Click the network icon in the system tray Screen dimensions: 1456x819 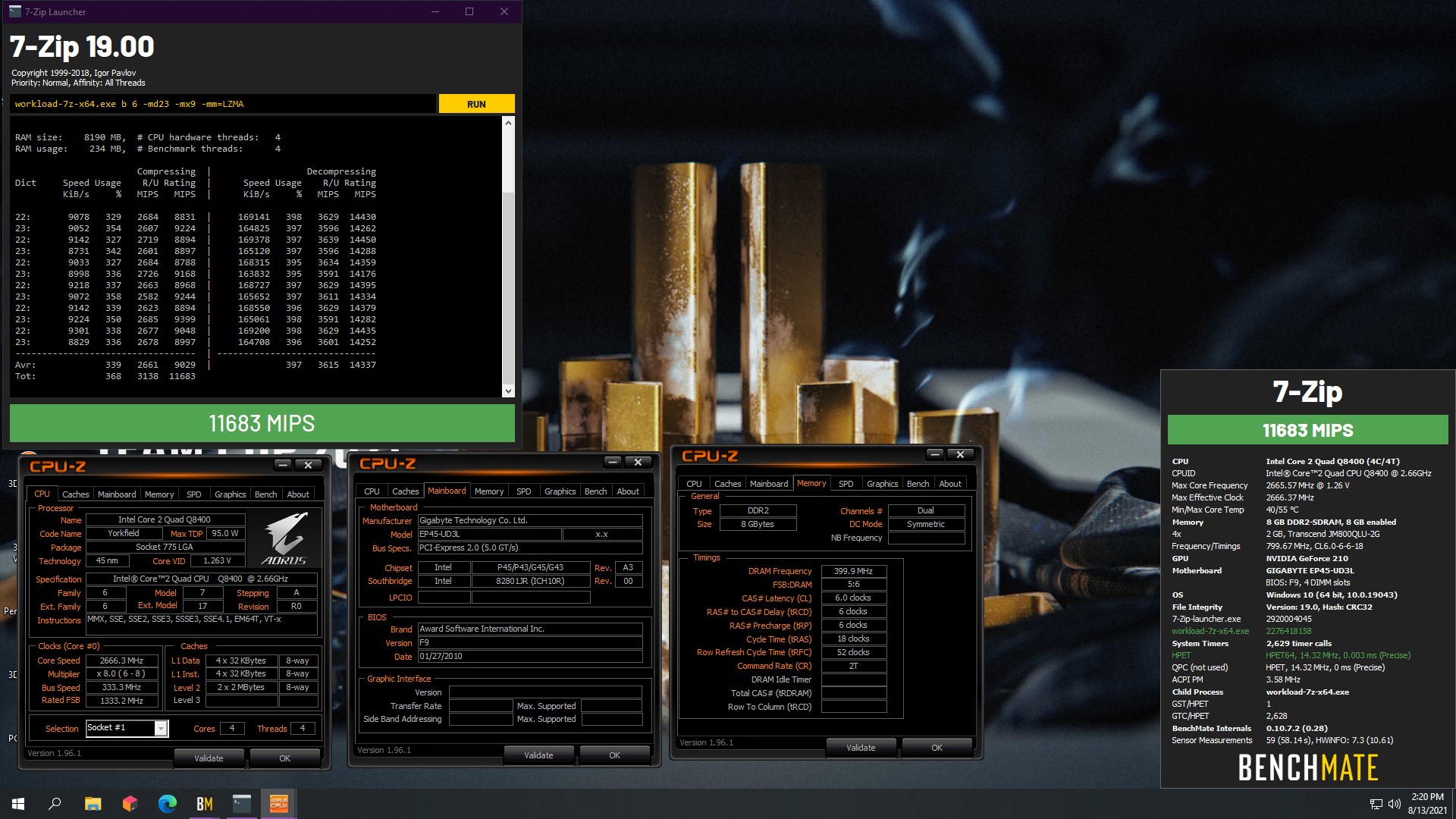pos(1376,804)
